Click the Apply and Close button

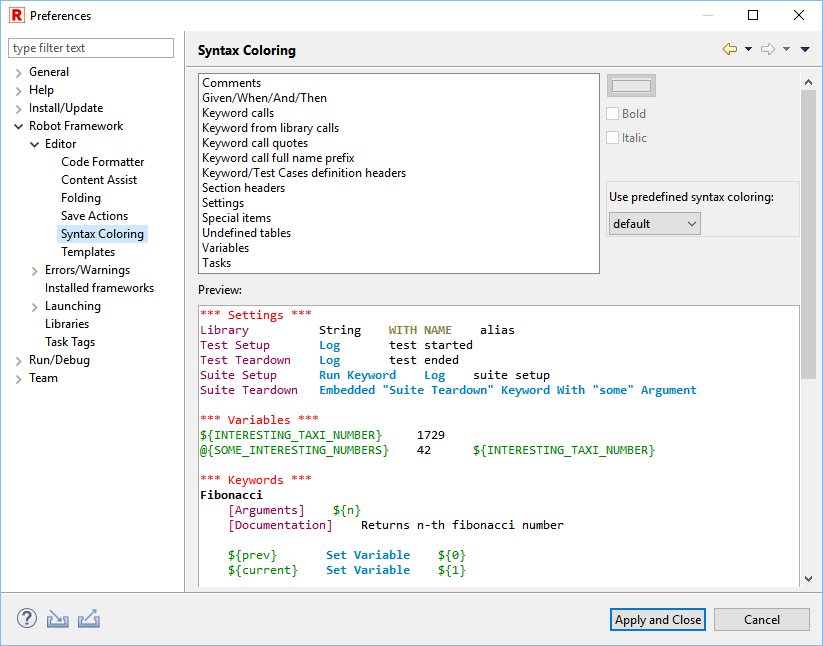point(658,620)
